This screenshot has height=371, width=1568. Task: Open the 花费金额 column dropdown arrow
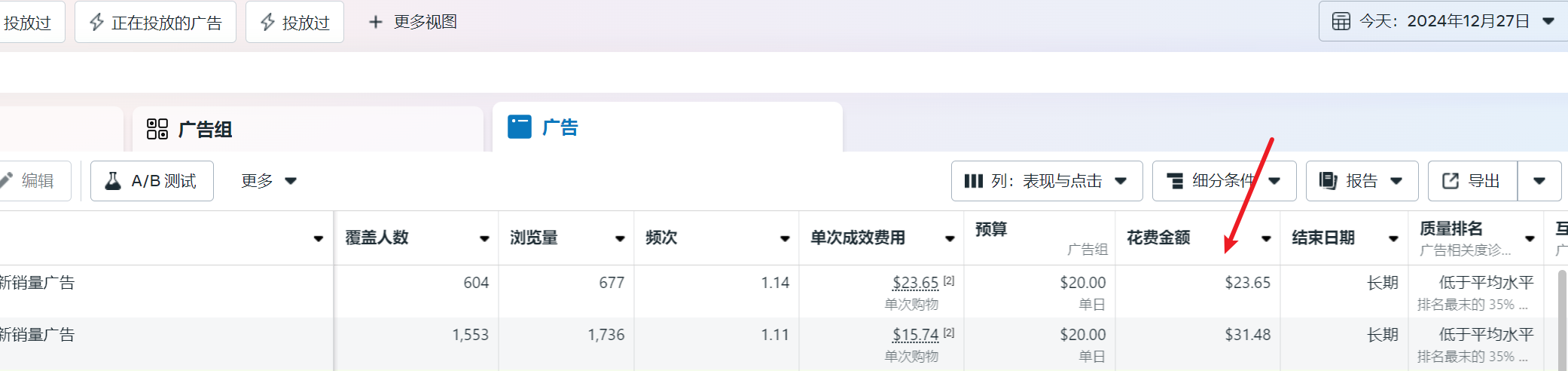pyautogui.click(x=1266, y=239)
